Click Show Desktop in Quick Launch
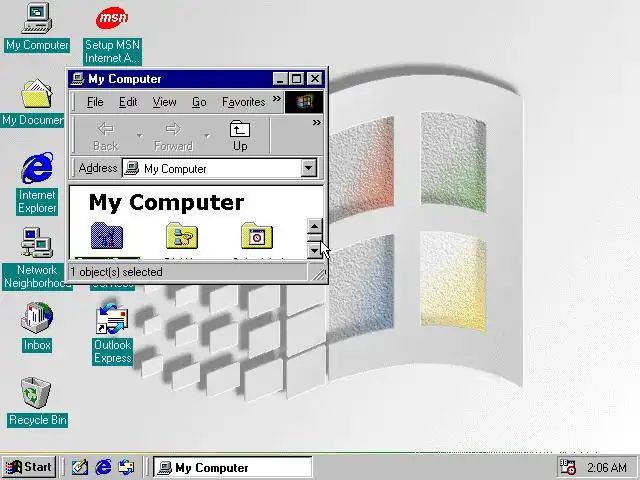640x480 pixels. [80, 467]
